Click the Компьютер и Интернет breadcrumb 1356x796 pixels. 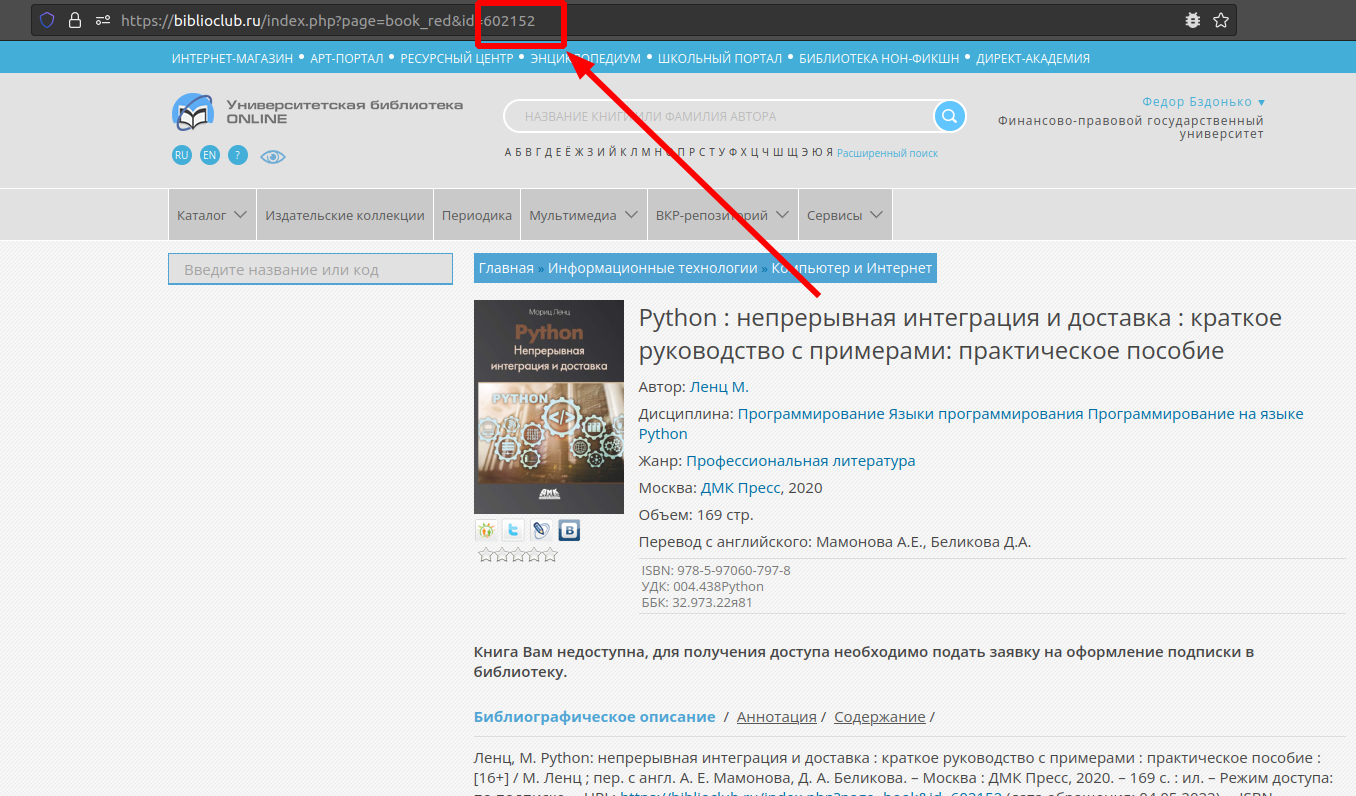(x=852, y=268)
